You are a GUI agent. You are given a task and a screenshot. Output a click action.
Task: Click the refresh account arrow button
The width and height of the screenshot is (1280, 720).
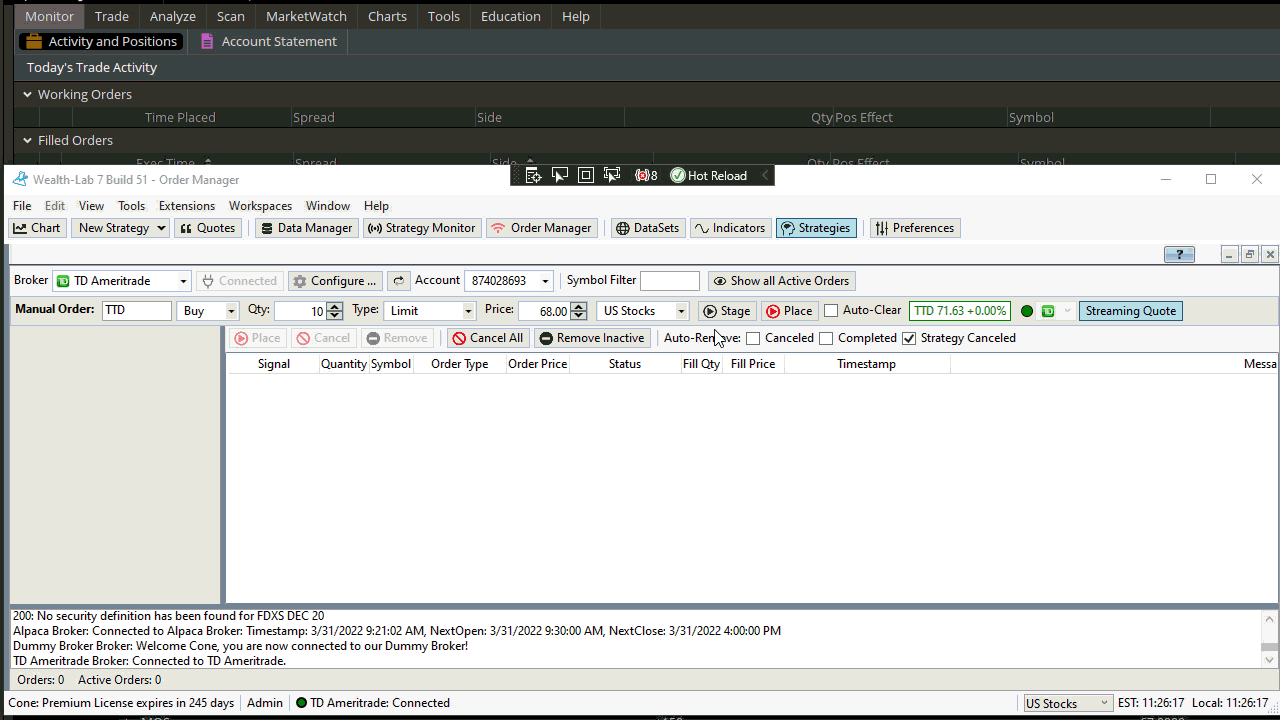[398, 281]
